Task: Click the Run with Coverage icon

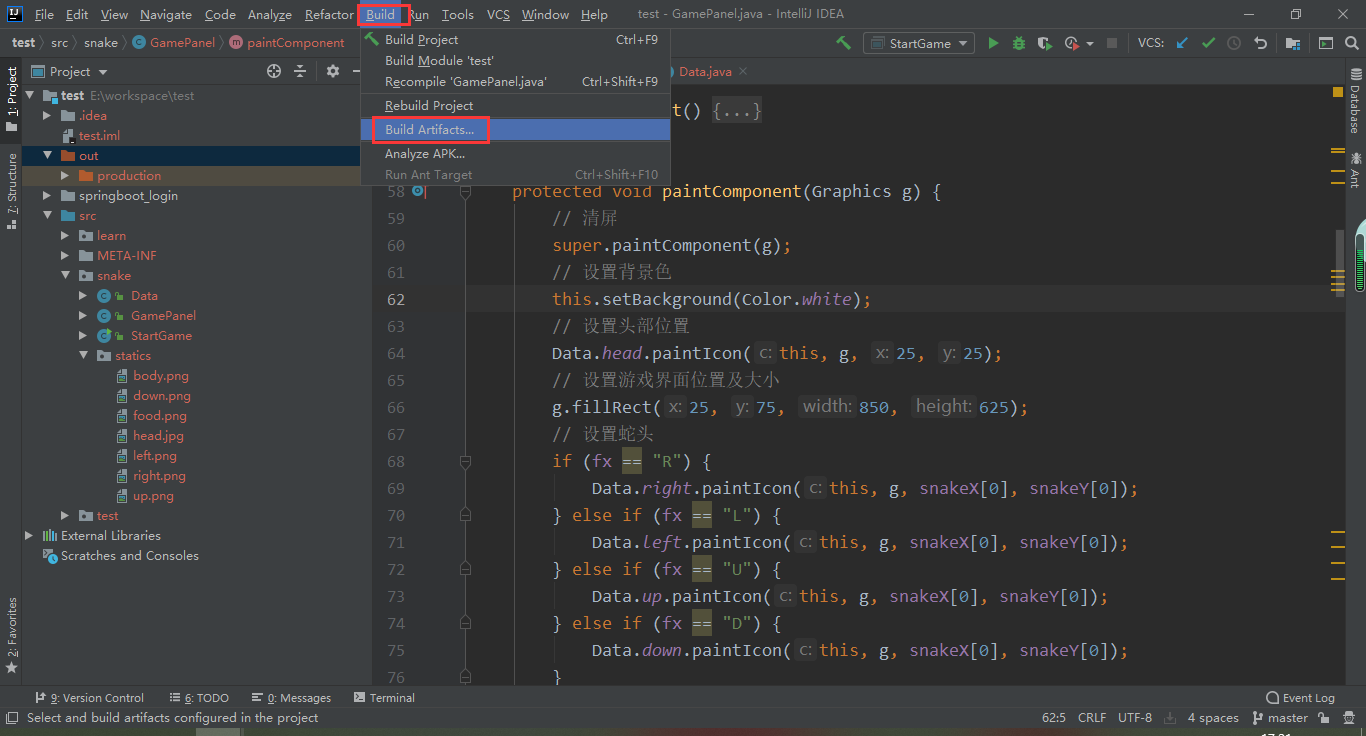Action: [1045, 43]
